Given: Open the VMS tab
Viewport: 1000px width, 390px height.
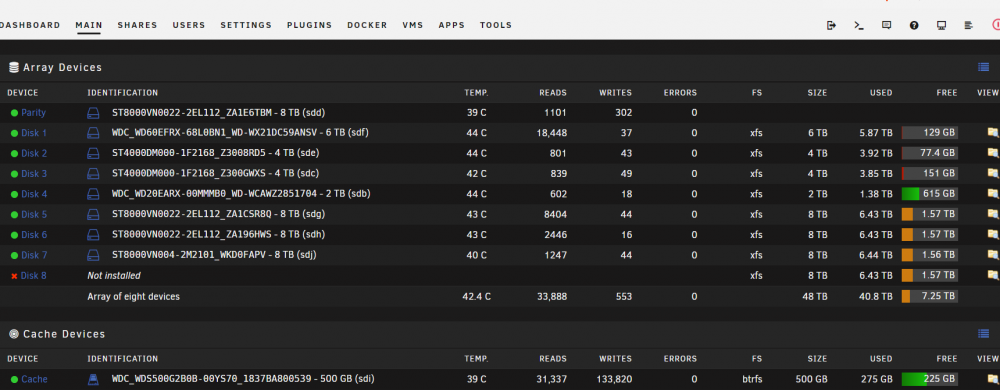Looking at the screenshot, I should click(413, 25).
